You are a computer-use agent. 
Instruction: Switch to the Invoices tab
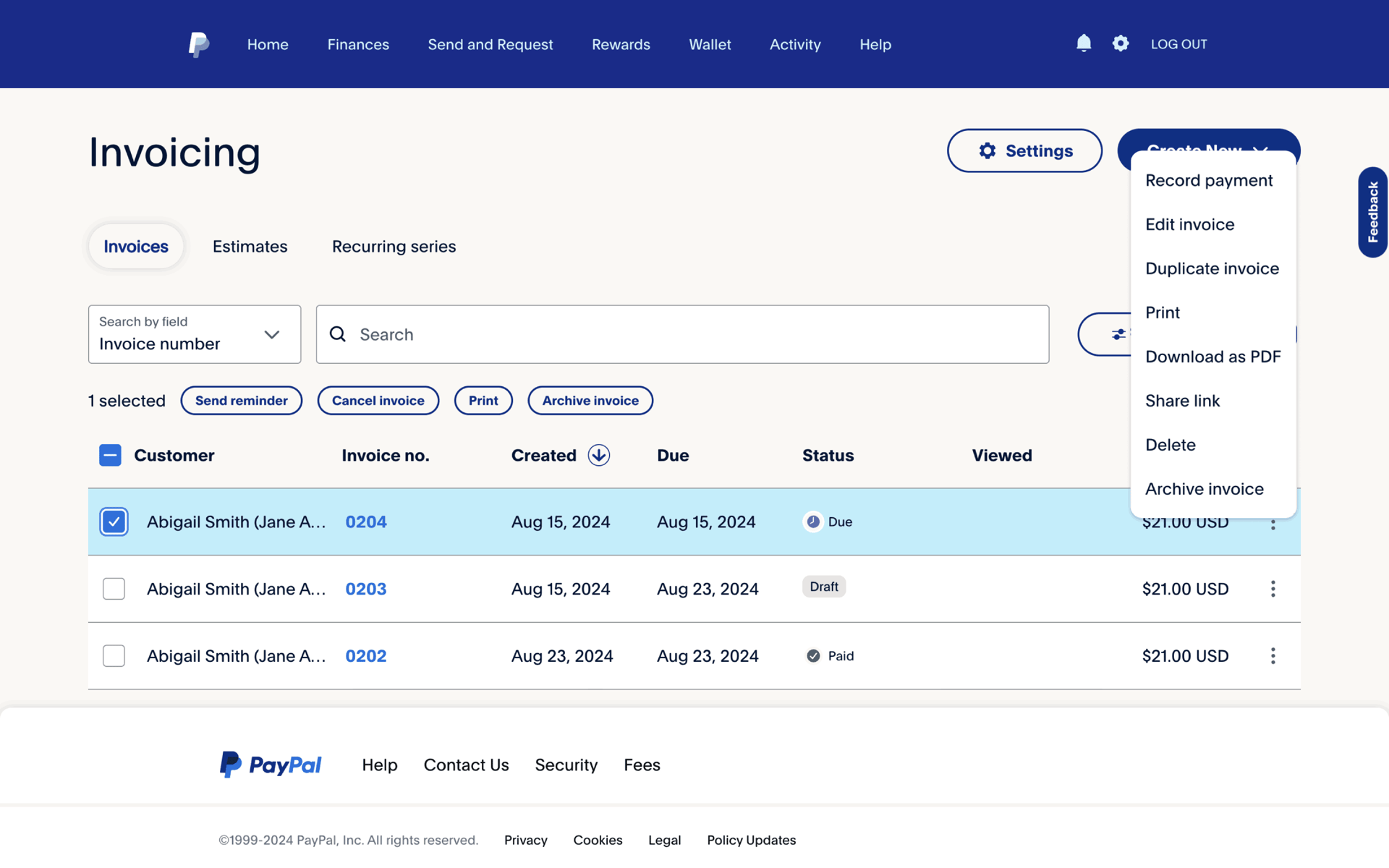(136, 246)
